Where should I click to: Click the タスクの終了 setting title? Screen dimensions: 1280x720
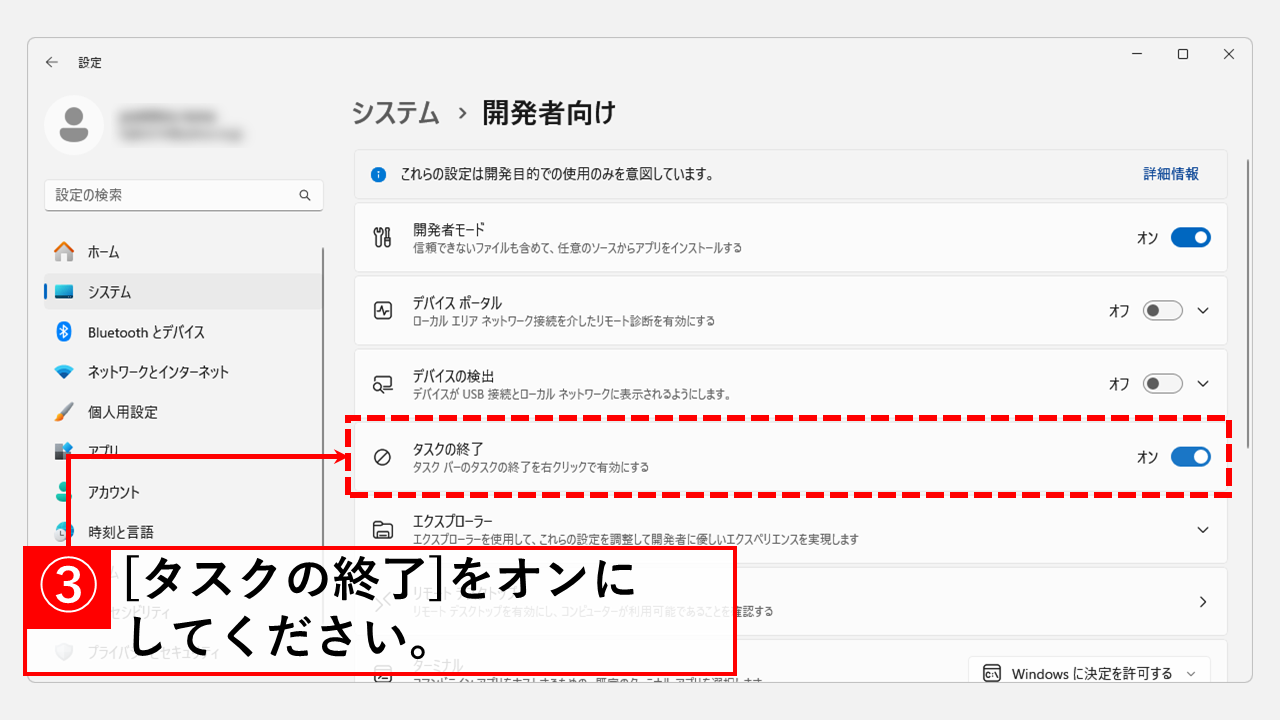tap(448, 449)
